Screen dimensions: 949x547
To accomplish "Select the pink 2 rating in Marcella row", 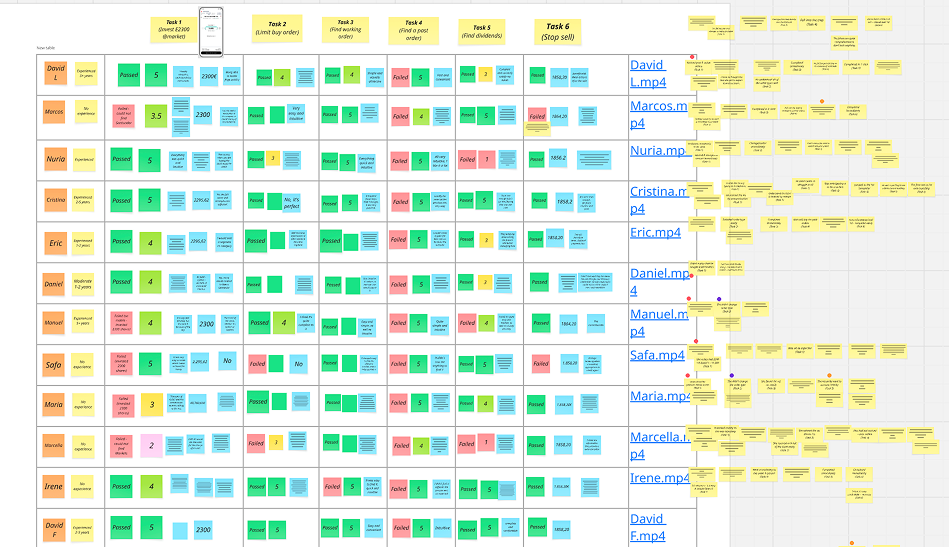I will [x=151, y=445].
